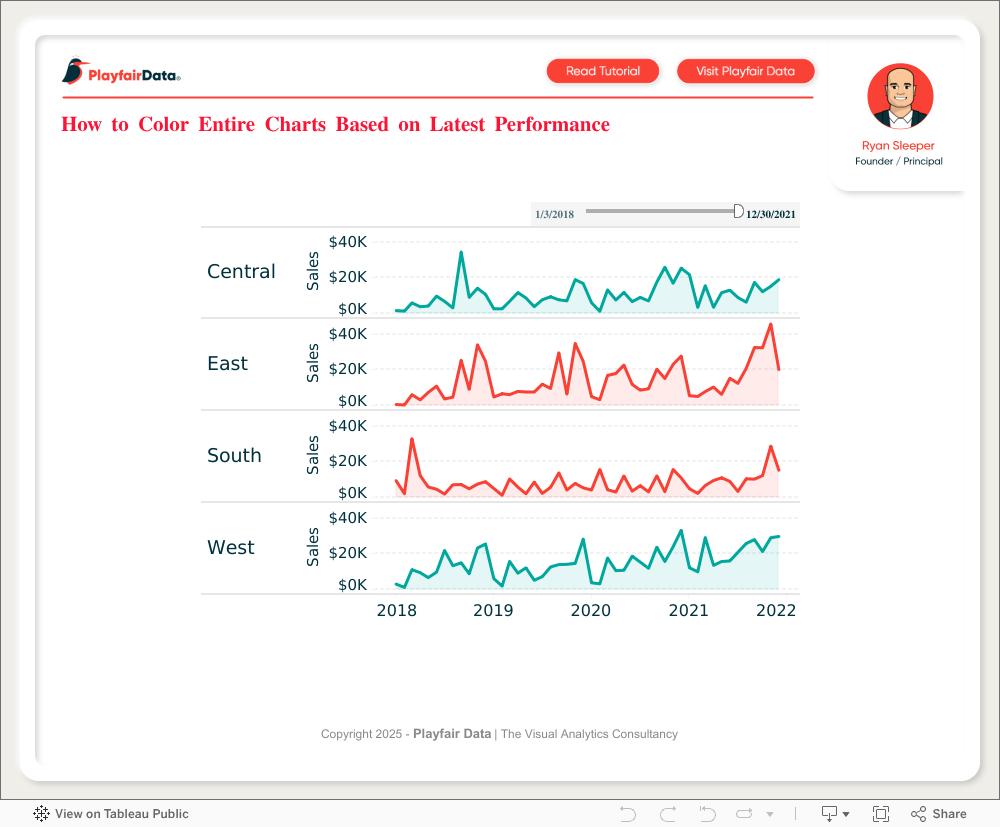Image resolution: width=1000 pixels, height=827 pixels.
Task: Open View on Tableau Public
Action: (122, 814)
